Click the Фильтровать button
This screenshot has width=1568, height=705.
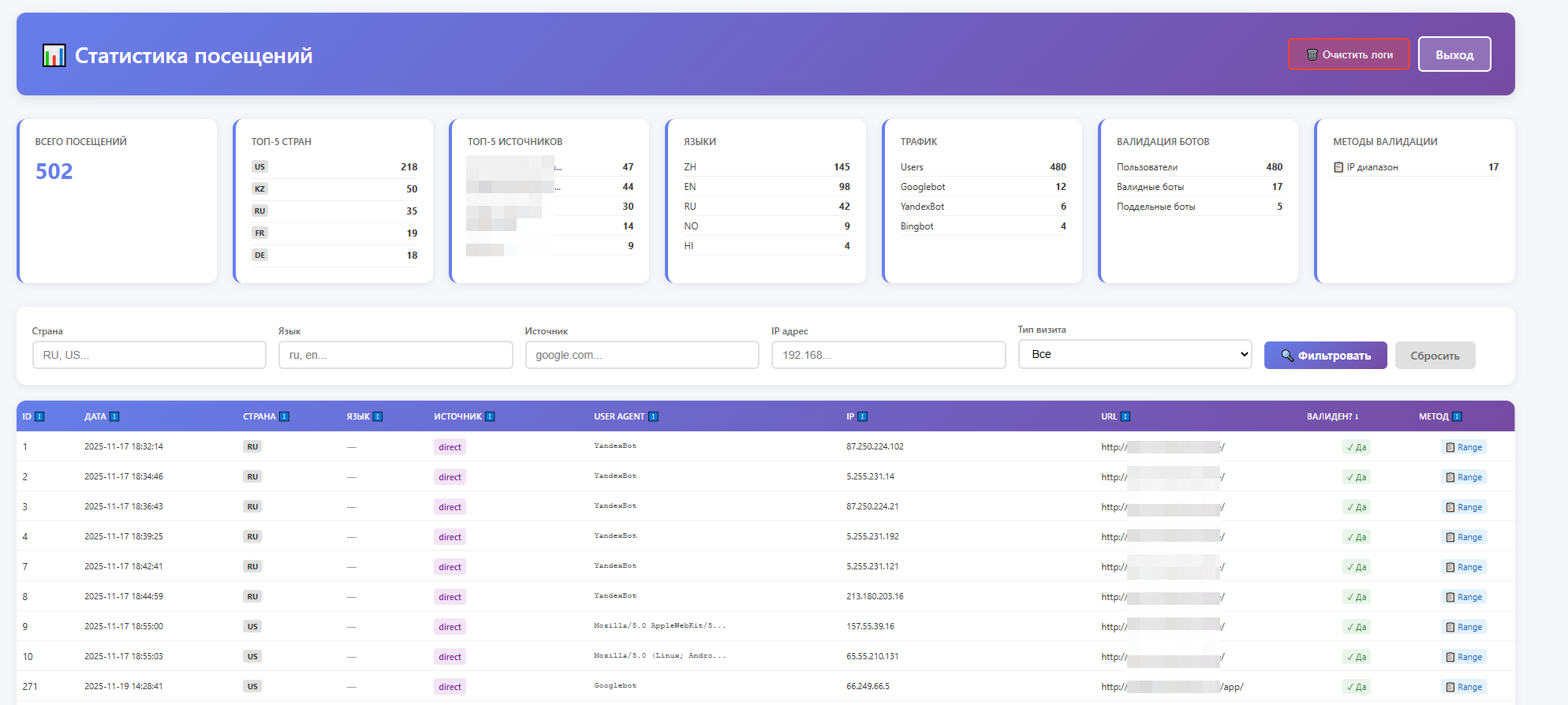point(1325,356)
